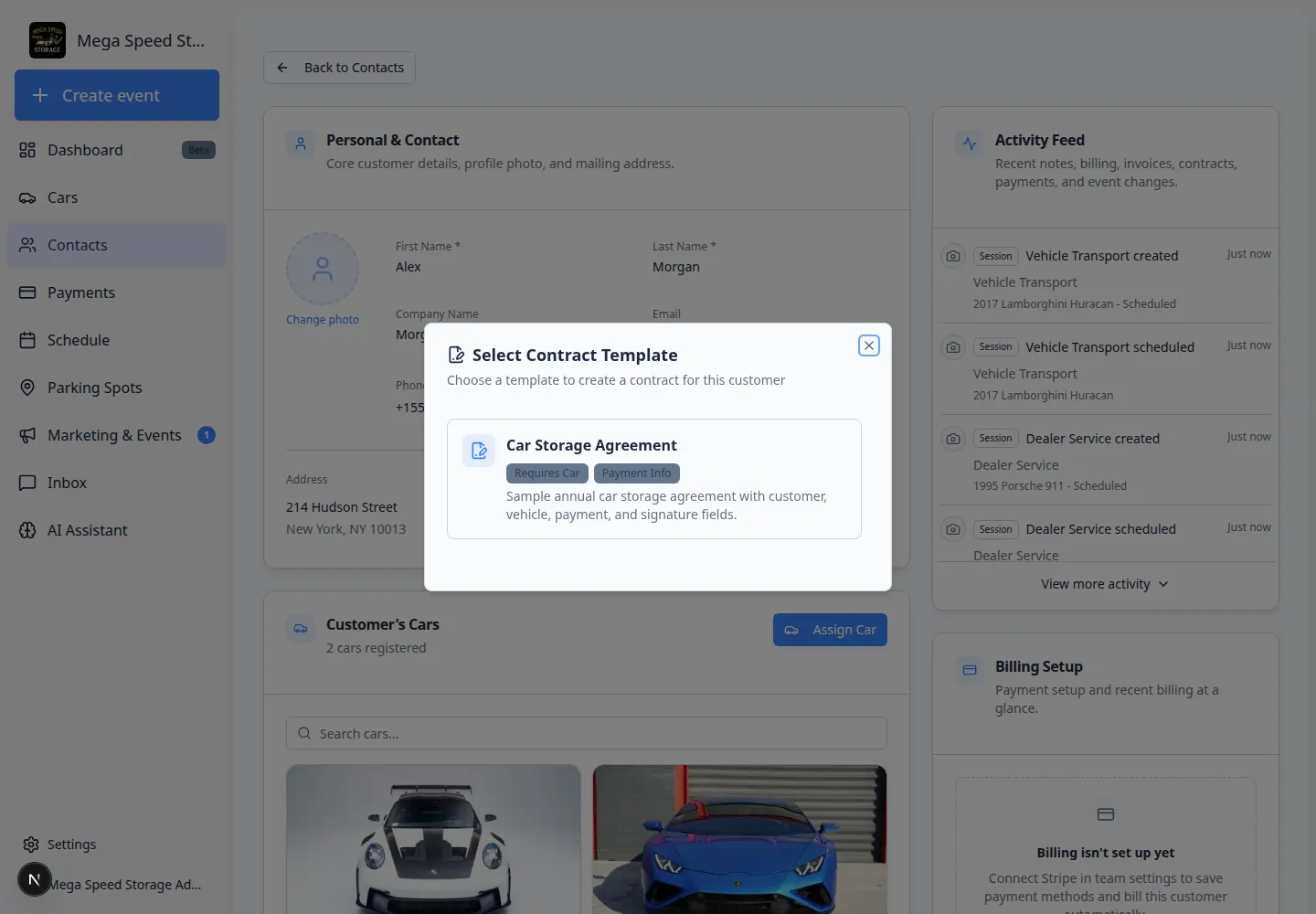Open the Vehicle Transport created activity
The height and width of the screenshot is (914, 1316).
point(1106,279)
